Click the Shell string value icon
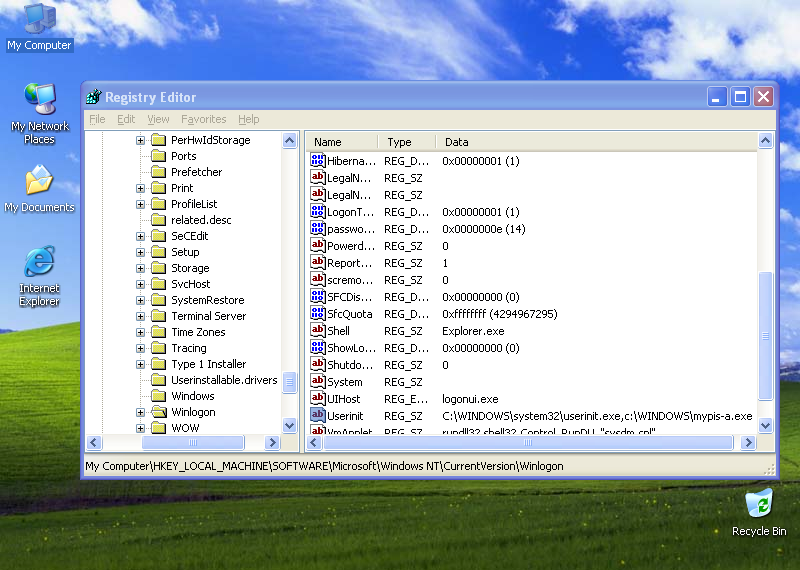 click(317, 330)
